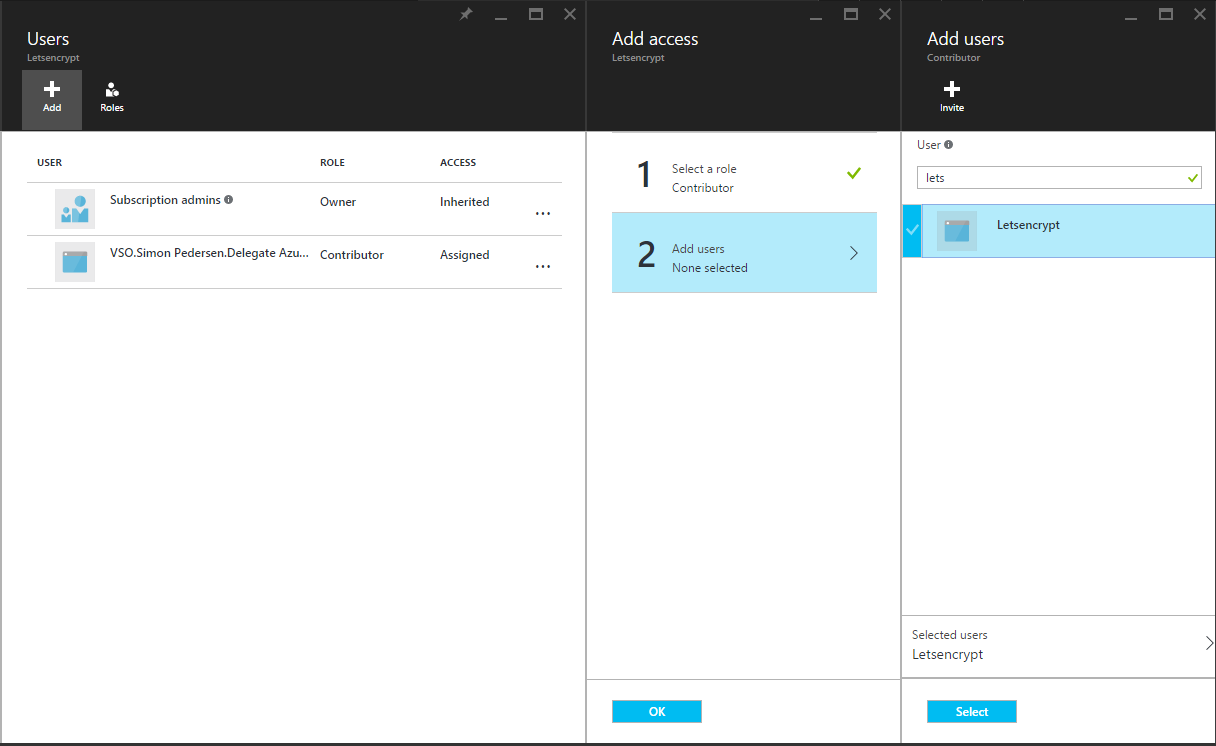This screenshot has height=746, width=1216.
Task: Click the User search input field
Action: 1050,178
